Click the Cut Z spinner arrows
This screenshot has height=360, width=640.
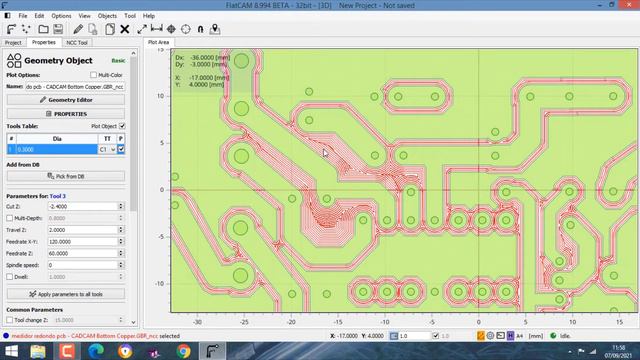tap(121, 207)
